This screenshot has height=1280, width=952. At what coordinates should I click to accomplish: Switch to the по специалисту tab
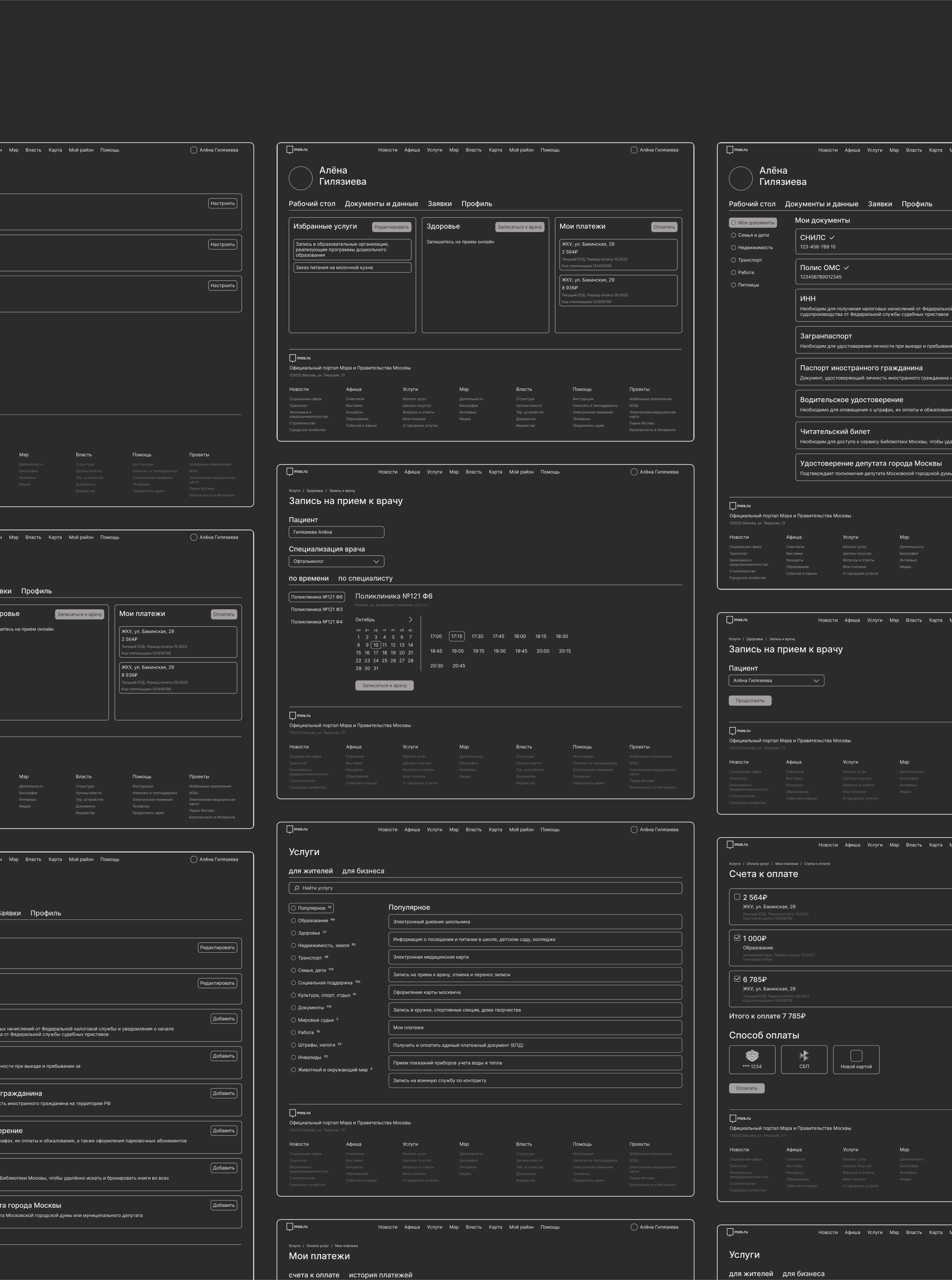(365, 578)
